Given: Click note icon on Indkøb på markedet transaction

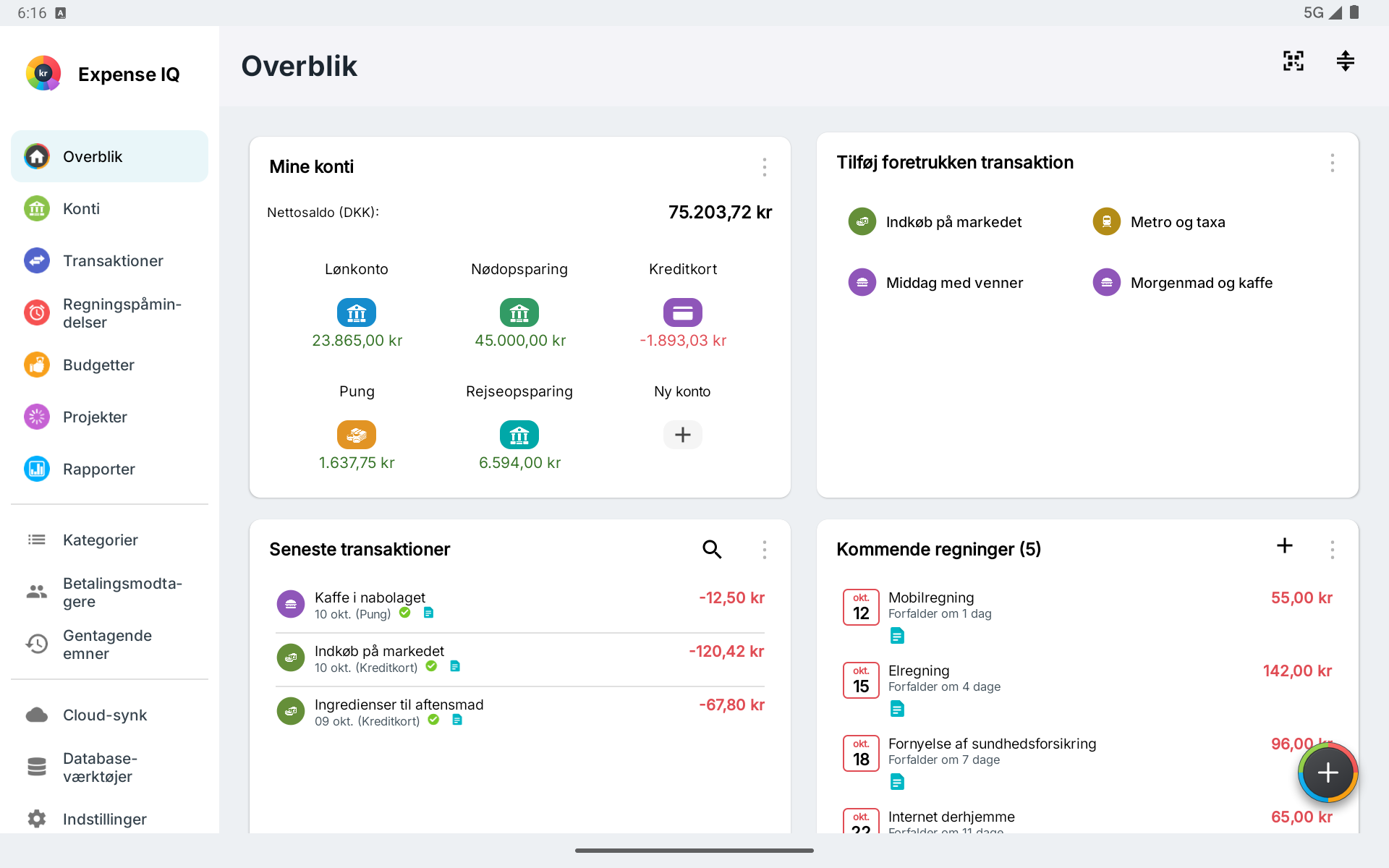Looking at the screenshot, I should [x=454, y=666].
